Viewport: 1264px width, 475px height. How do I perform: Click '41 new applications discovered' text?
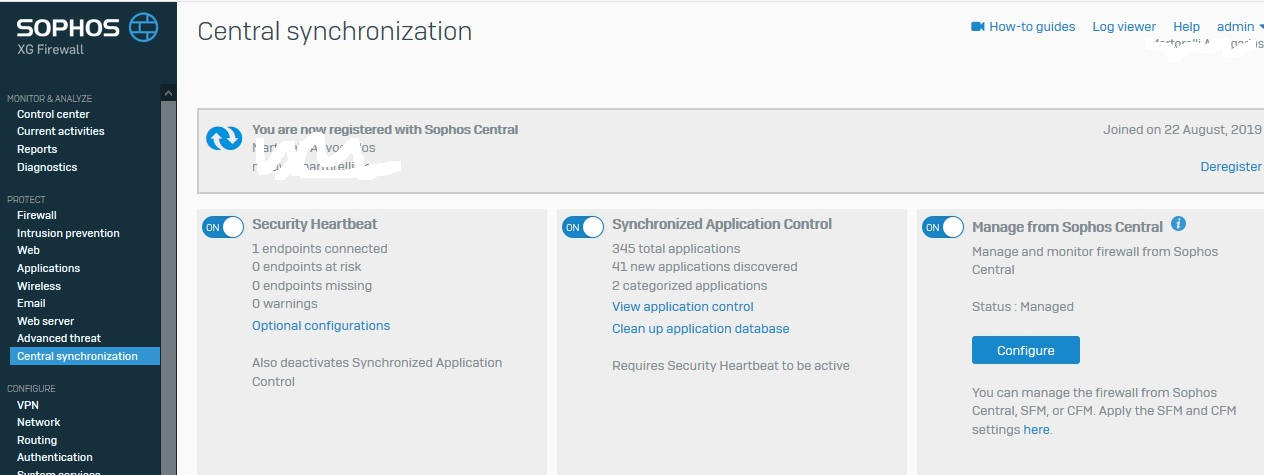[x=705, y=267]
